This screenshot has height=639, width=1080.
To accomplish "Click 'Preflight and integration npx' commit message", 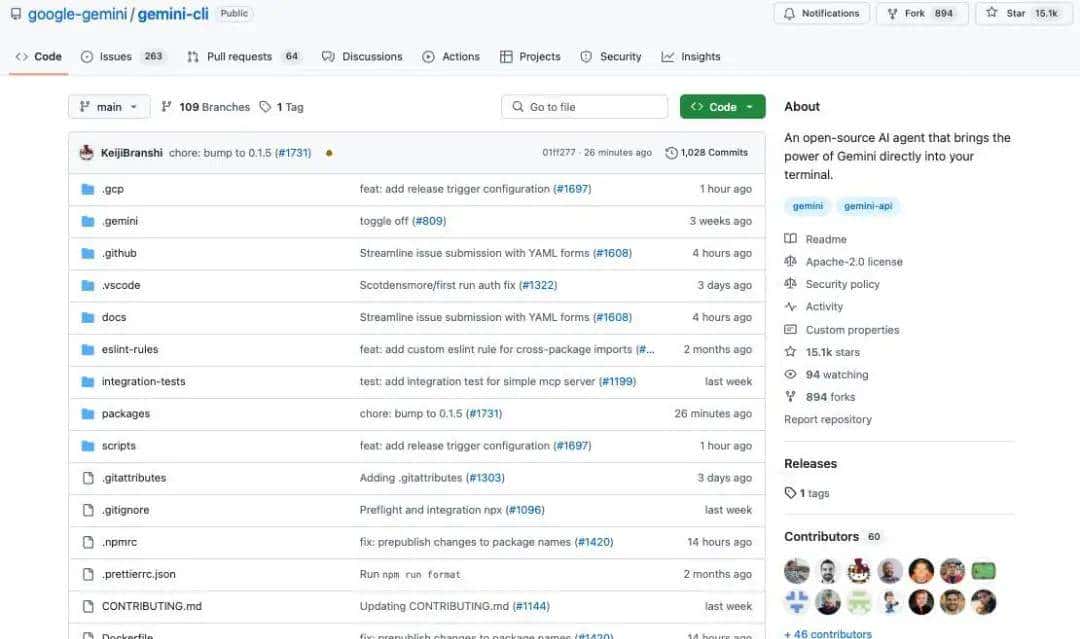I will [x=430, y=510].
